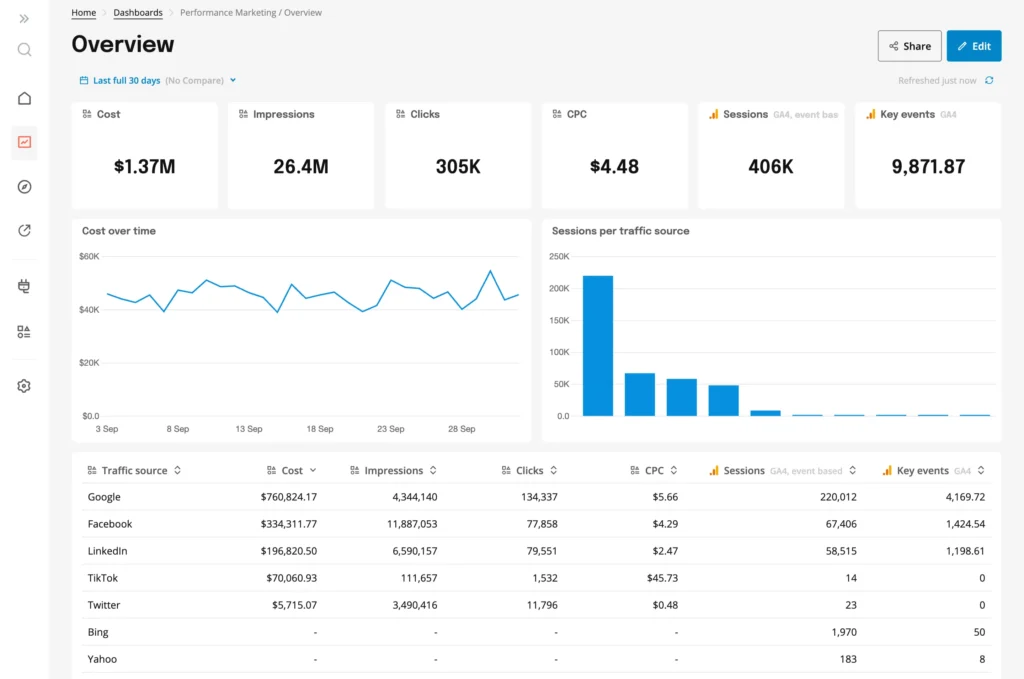Select the highlighted Dashboards chart icon

(x=23, y=142)
